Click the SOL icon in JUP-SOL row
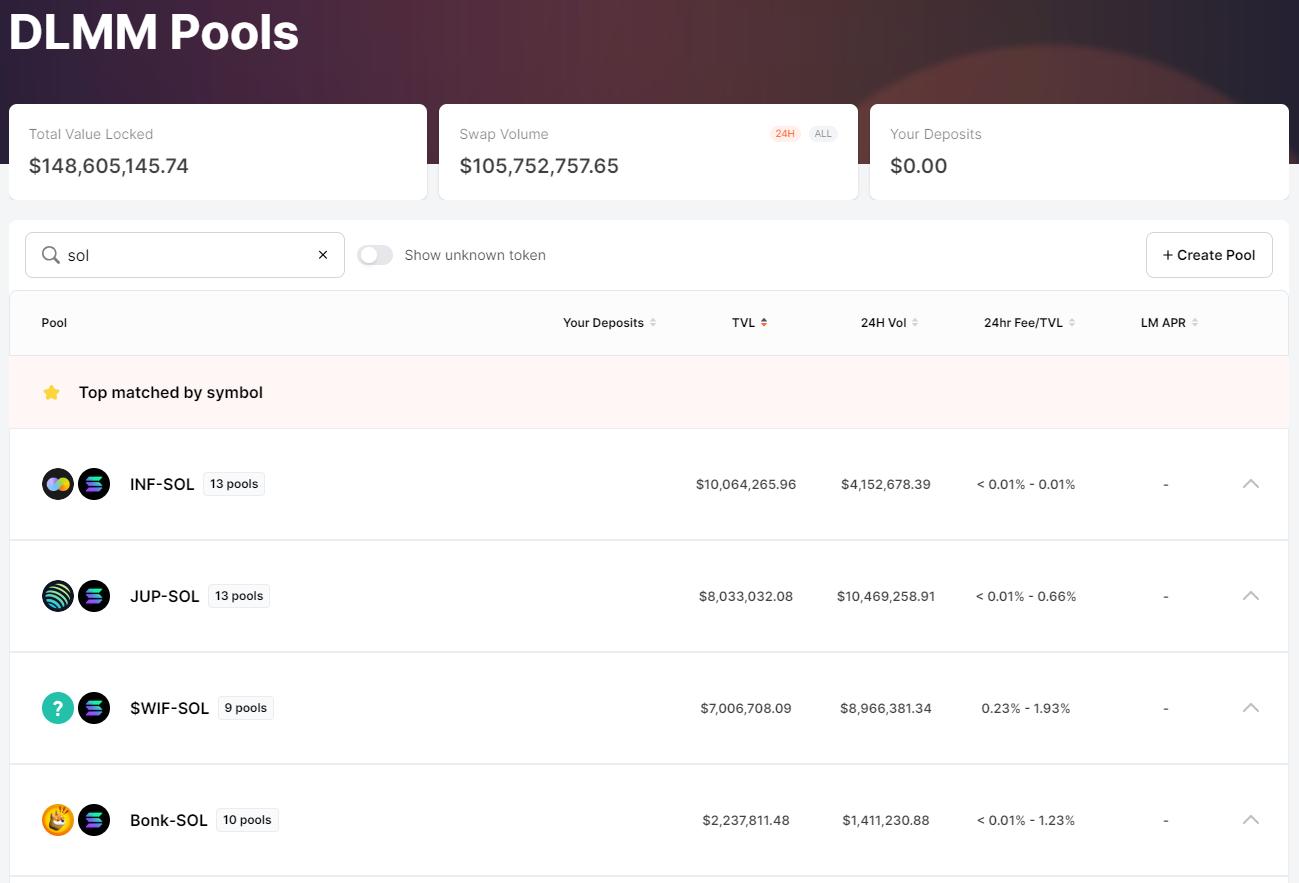Image resolution: width=1299 pixels, height=883 pixels. click(x=94, y=596)
